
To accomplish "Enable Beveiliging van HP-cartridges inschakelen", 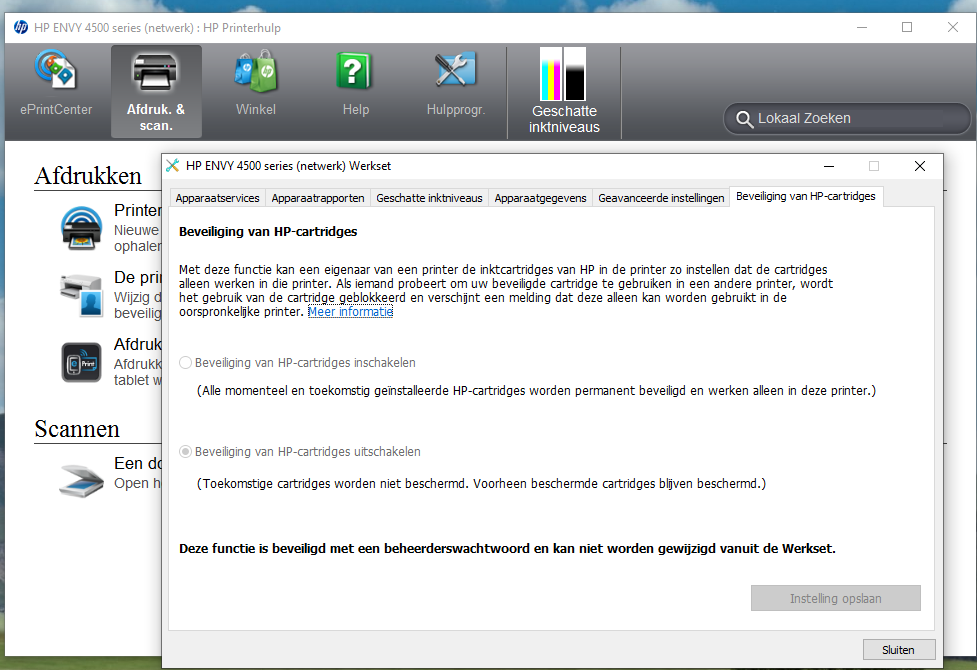I will (x=185, y=363).
